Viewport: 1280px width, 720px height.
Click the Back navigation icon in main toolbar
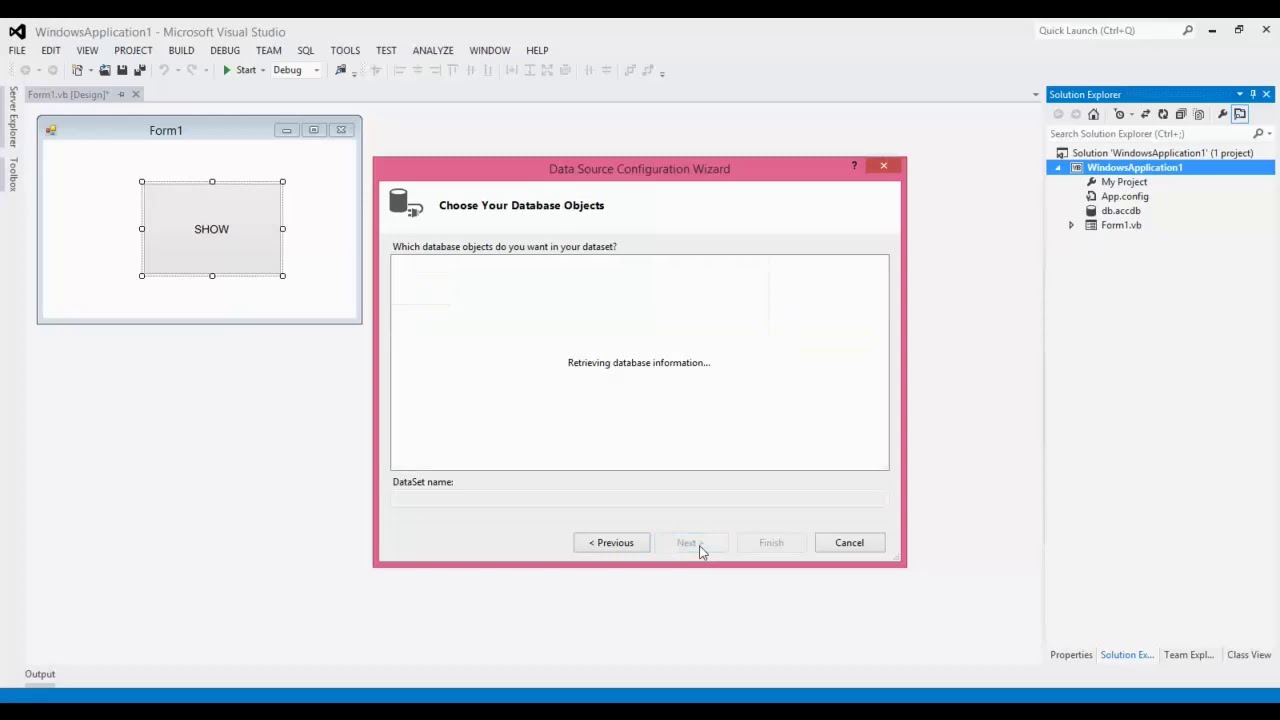tap(25, 70)
